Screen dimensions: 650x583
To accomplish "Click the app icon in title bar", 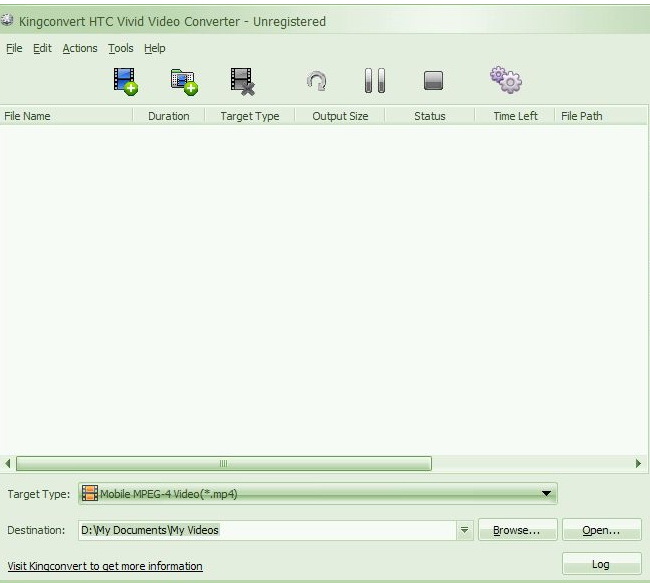I will [x=7, y=20].
